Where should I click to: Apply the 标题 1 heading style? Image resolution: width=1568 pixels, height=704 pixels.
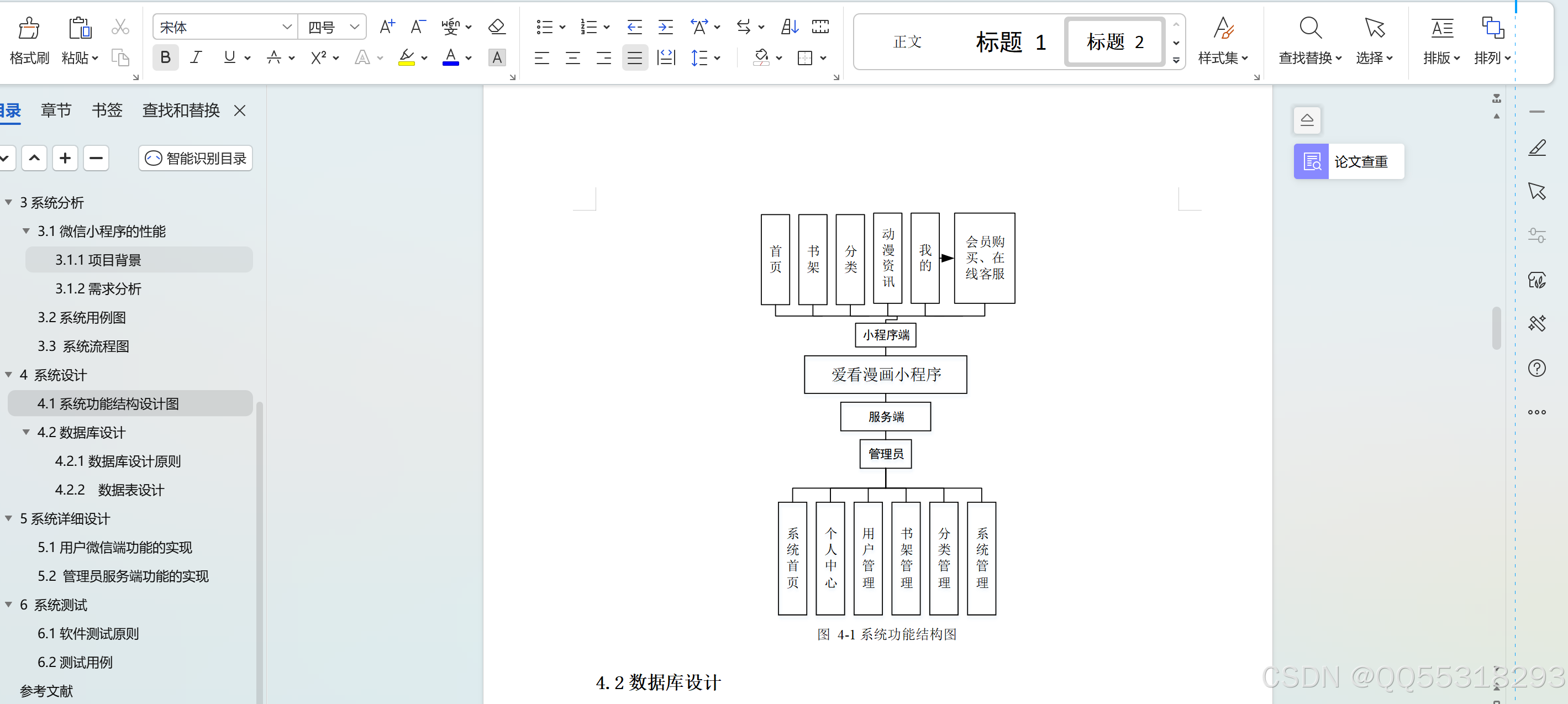[x=1011, y=41]
